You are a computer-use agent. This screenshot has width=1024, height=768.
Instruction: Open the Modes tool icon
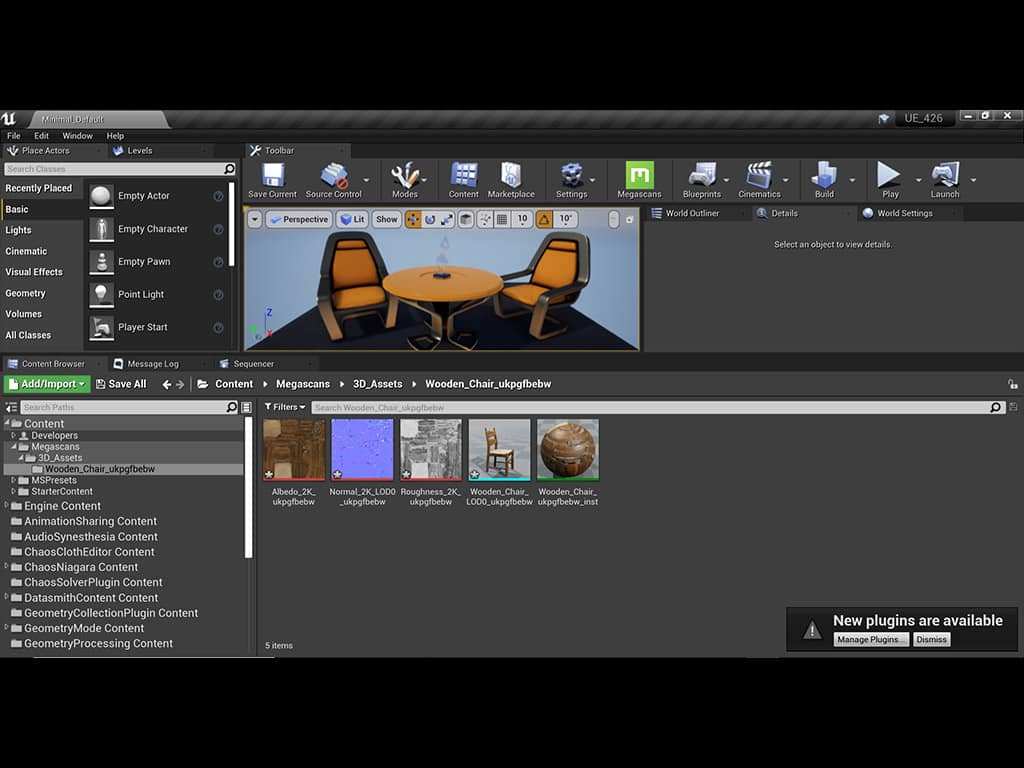click(405, 180)
